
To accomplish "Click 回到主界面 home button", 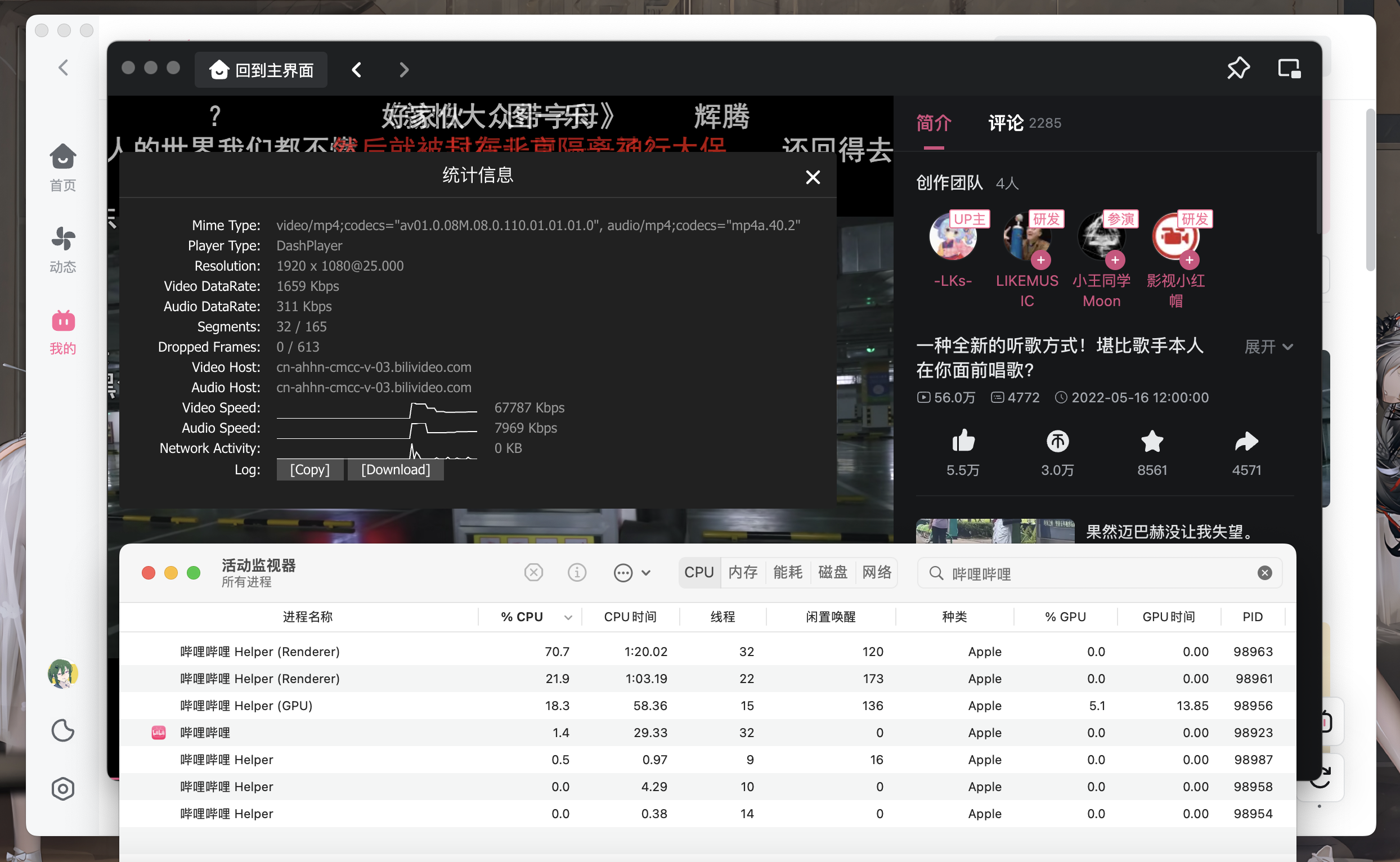I will point(261,70).
